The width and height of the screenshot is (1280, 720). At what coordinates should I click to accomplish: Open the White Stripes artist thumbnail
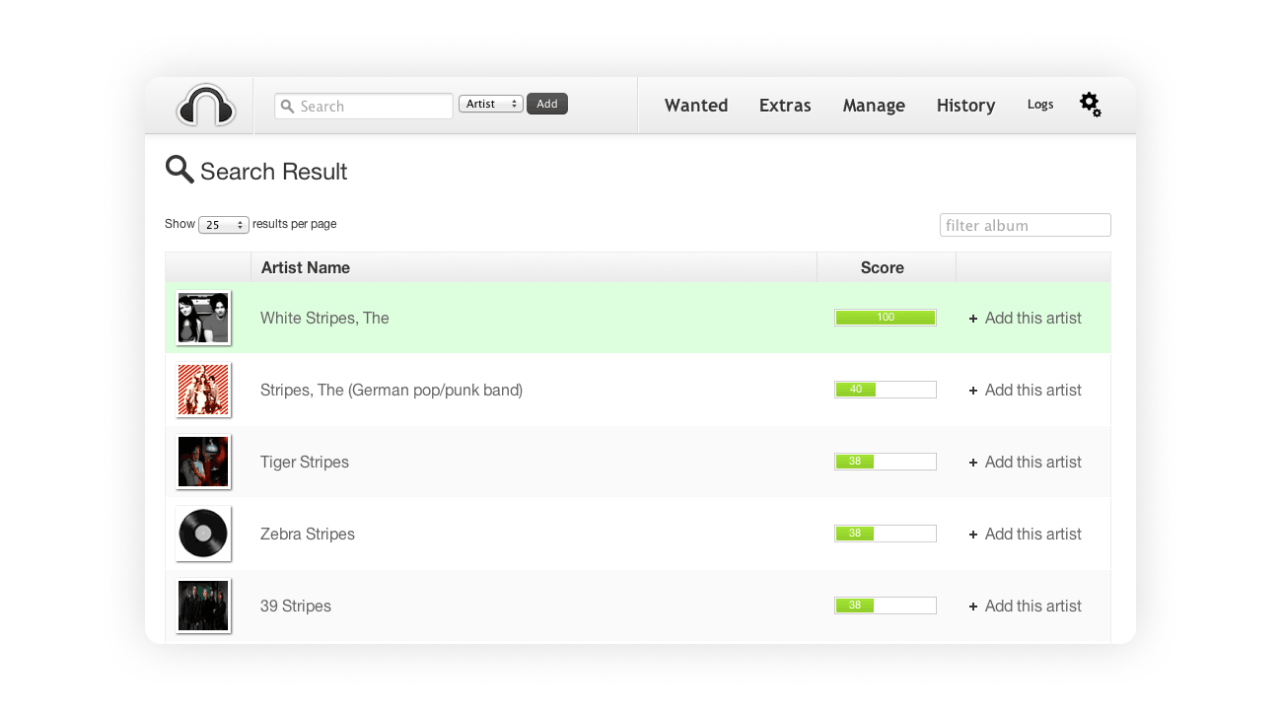point(203,318)
